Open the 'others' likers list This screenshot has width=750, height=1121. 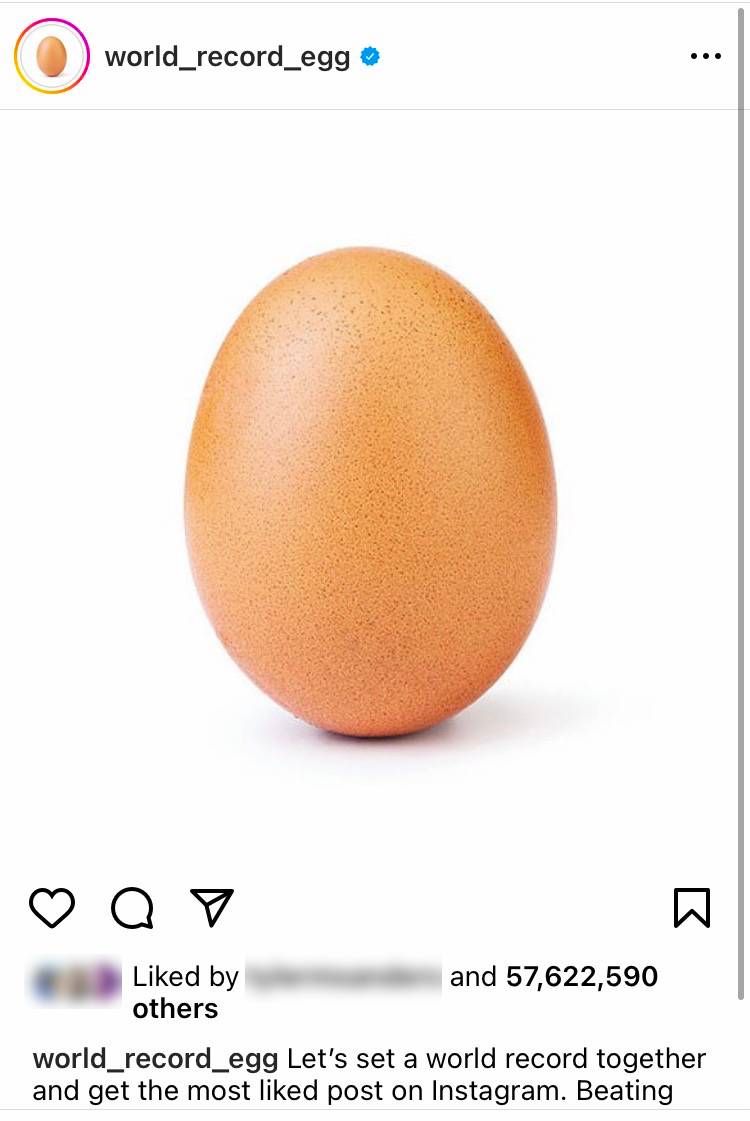[175, 1009]
